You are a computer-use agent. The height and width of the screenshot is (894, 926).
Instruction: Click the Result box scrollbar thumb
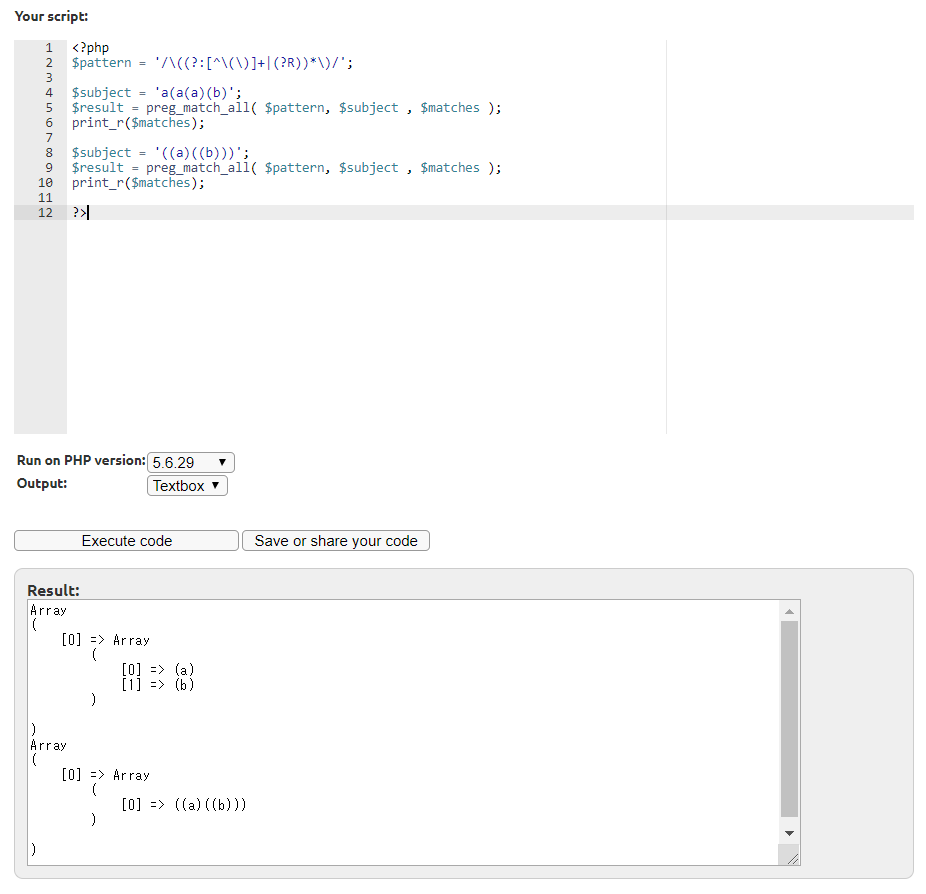(789, 718)
